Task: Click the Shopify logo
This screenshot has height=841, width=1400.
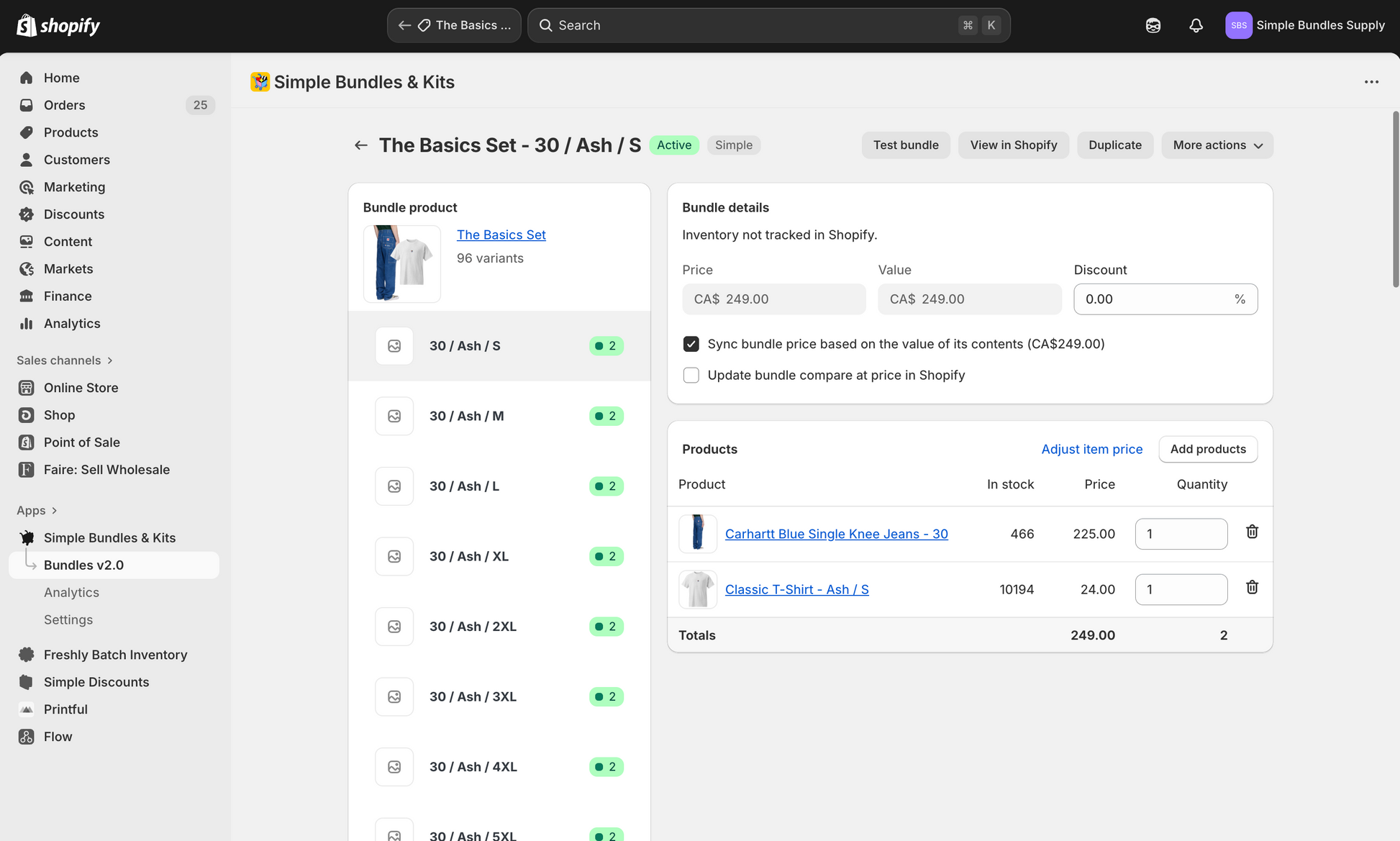Action: pos(58,25)
